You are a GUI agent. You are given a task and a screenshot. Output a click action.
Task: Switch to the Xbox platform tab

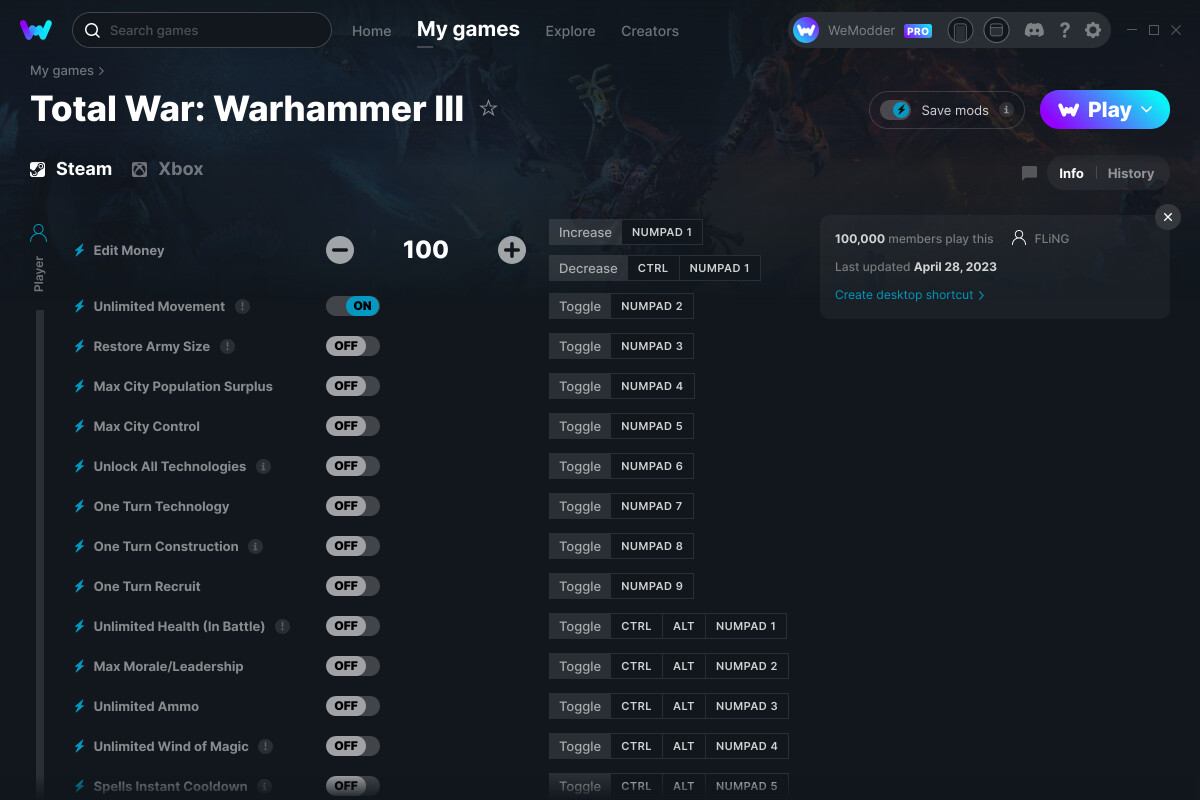tap(168, 169)
